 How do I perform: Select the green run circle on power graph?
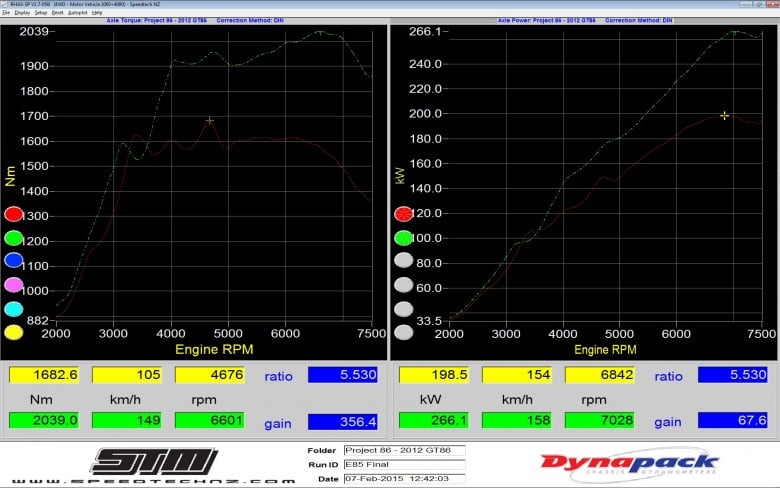pyautogui.click(x=403, y=238)
